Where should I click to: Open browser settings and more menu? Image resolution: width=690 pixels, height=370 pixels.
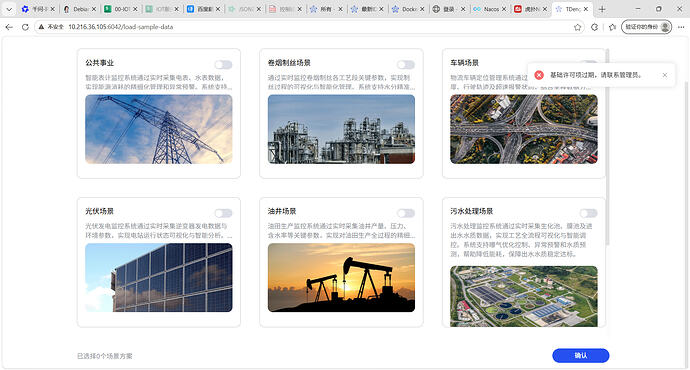coord(681,27)
